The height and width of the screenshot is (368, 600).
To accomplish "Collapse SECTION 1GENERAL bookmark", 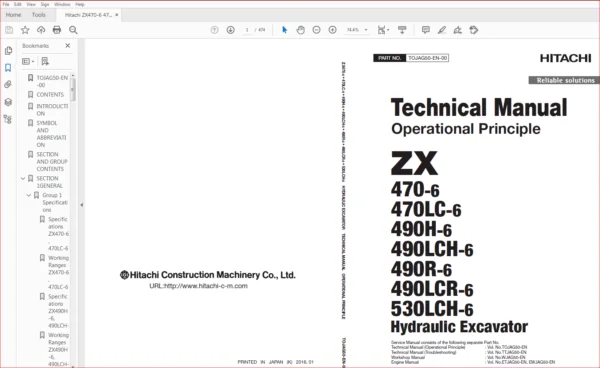I will click(x=23, y=178).
